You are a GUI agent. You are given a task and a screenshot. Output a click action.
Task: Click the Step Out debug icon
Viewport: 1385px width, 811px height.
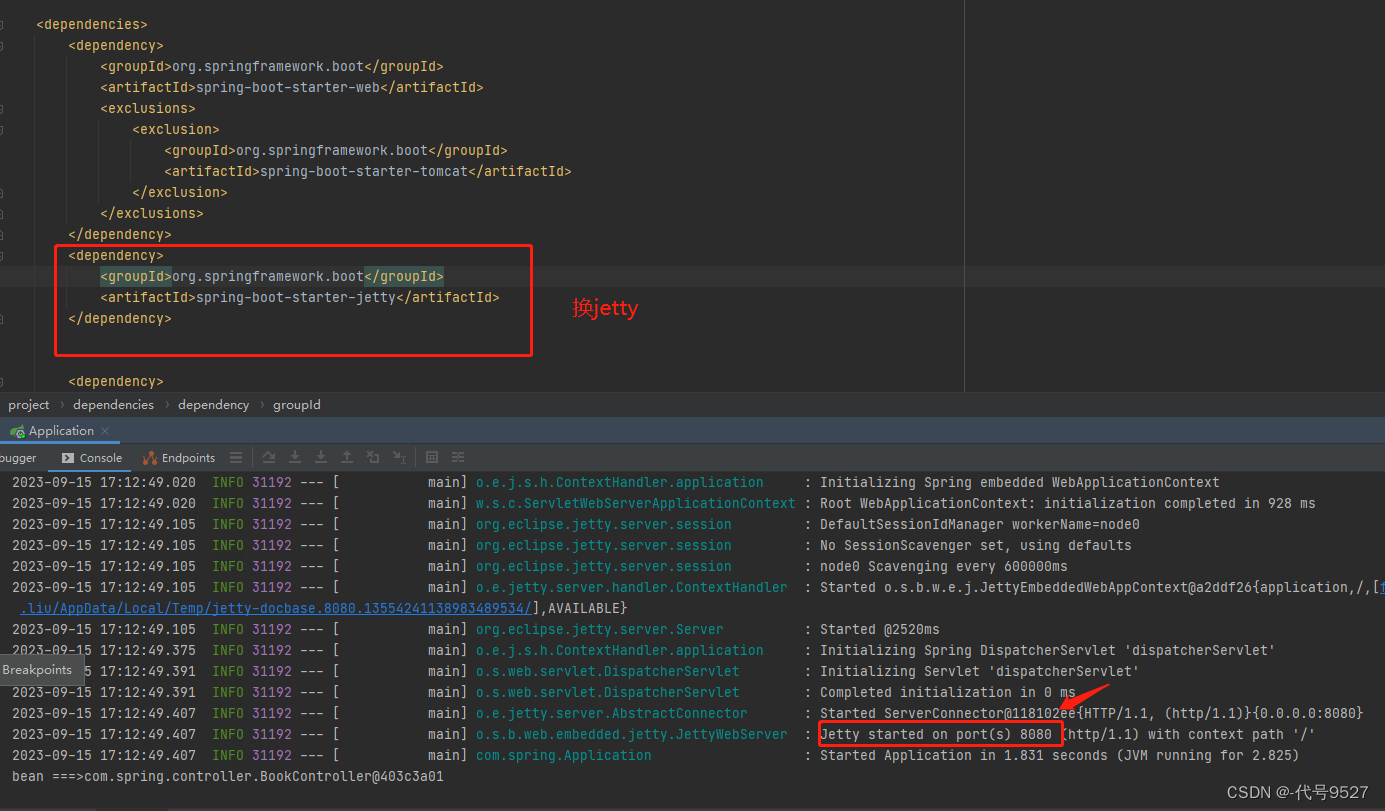tap(347, 457)
